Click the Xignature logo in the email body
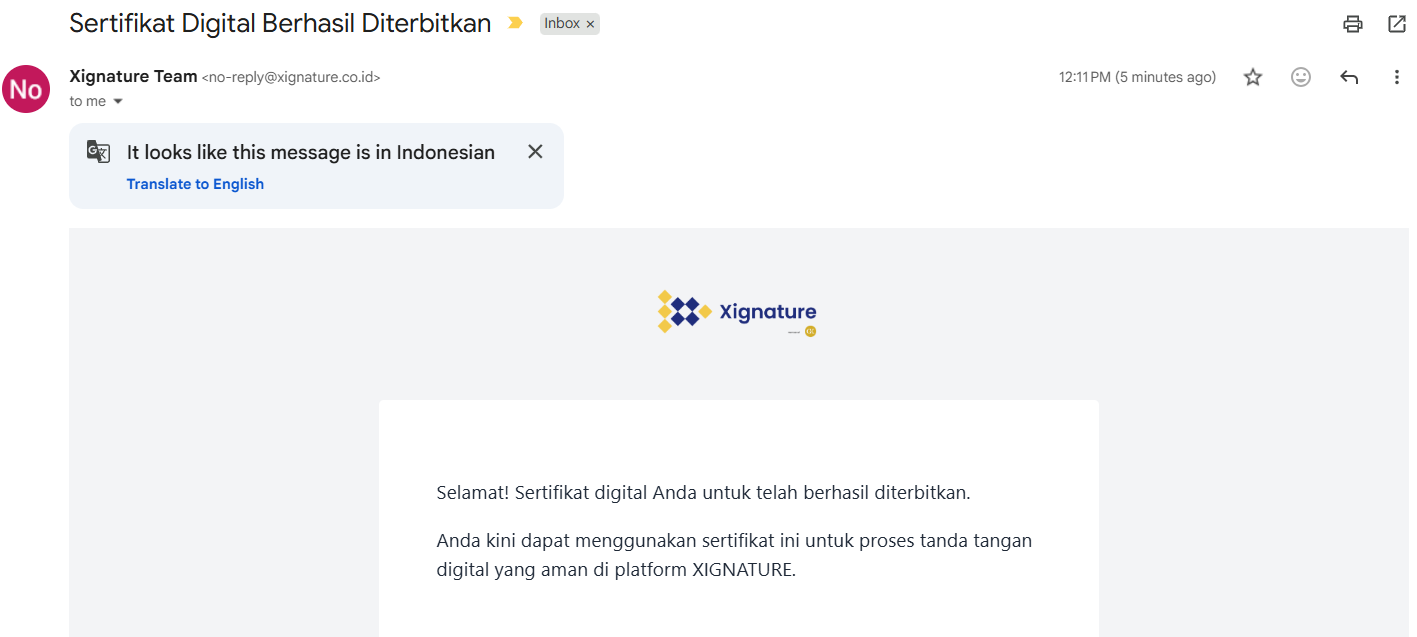 click(738, 314)
